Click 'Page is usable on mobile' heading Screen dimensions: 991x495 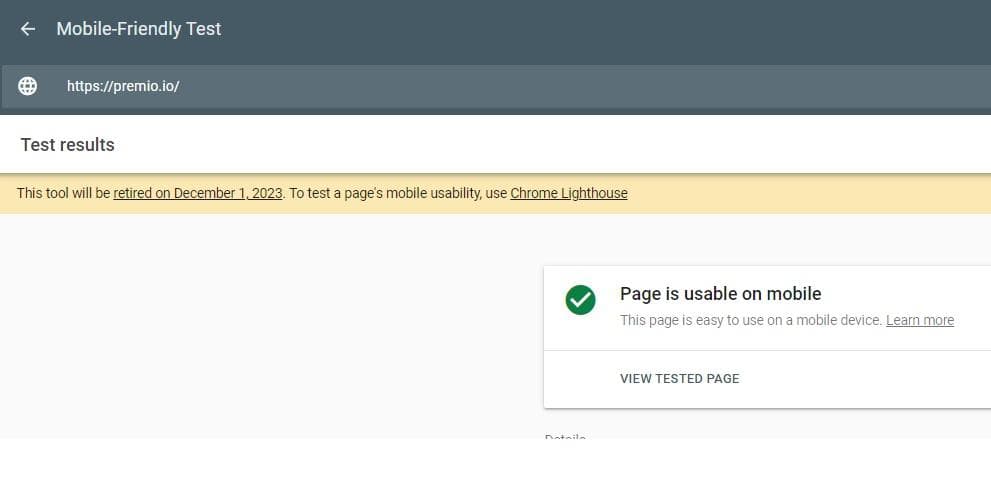pyautogui.click(x=720, y=293)
